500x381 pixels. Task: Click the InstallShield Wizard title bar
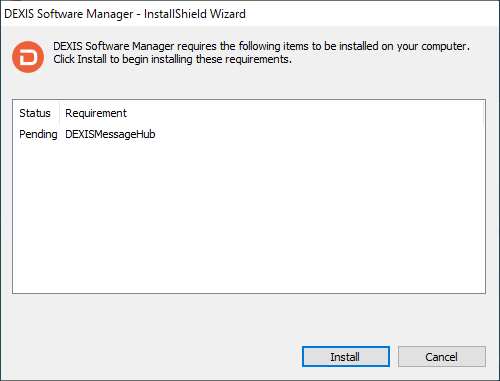(x=249, y=14)
